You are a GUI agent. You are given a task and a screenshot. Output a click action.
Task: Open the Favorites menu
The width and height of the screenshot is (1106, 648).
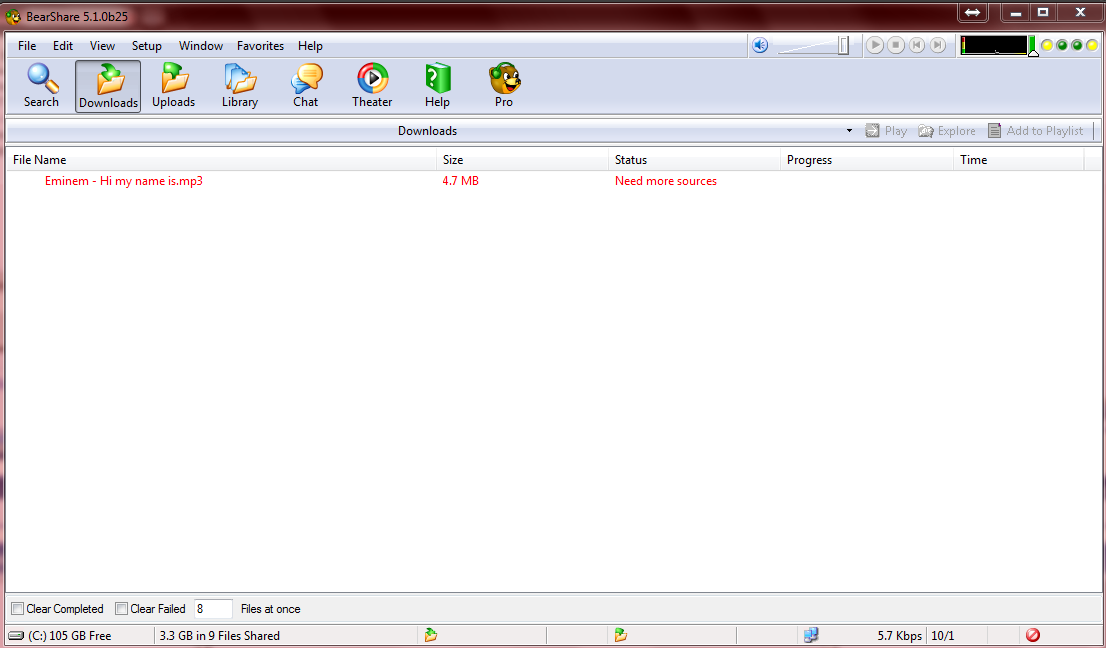pos(260,46)
